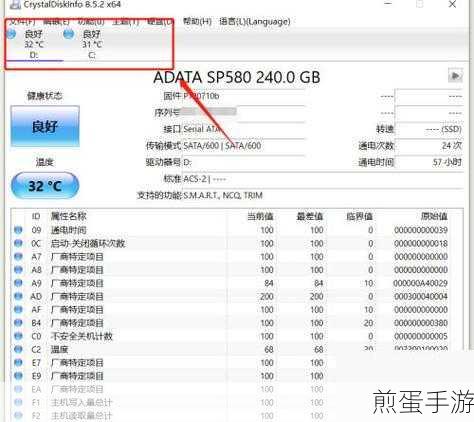Click the firmware 固件 value field
Viewport: 474px width, 422px height.
tap(244, 96)
